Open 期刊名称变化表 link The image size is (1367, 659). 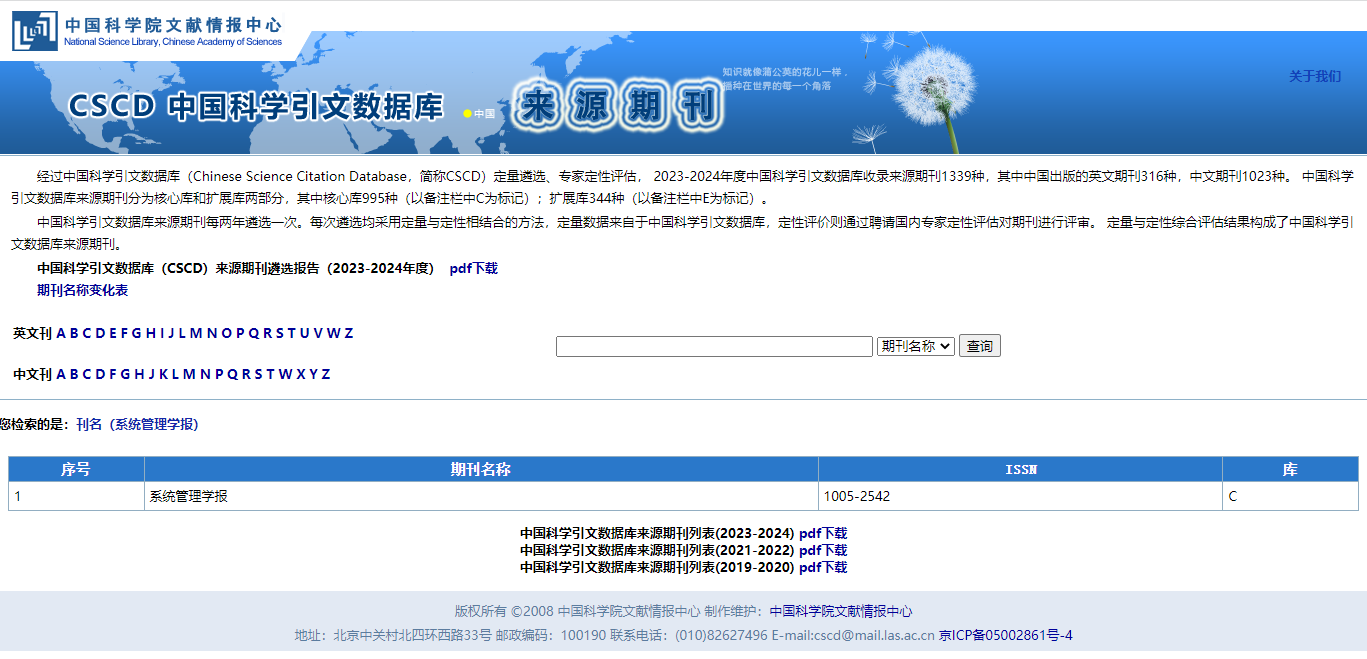[82, 290]
